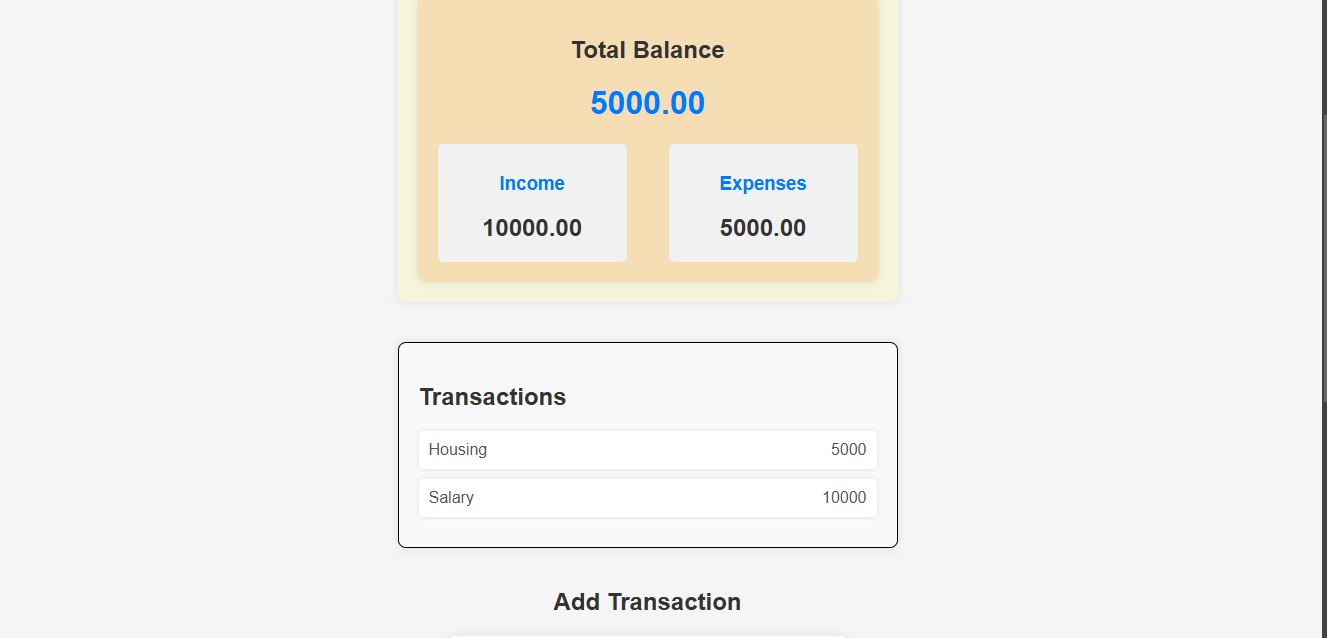Click the Housing label text

[458, 450]
